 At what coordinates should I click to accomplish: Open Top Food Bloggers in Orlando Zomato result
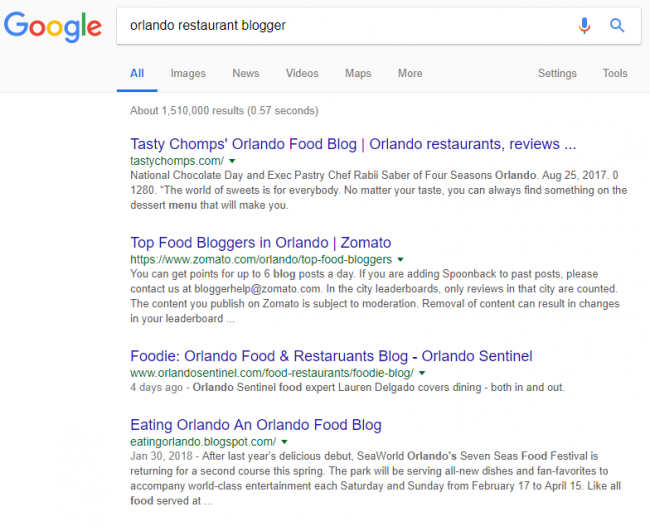point(260,242)
